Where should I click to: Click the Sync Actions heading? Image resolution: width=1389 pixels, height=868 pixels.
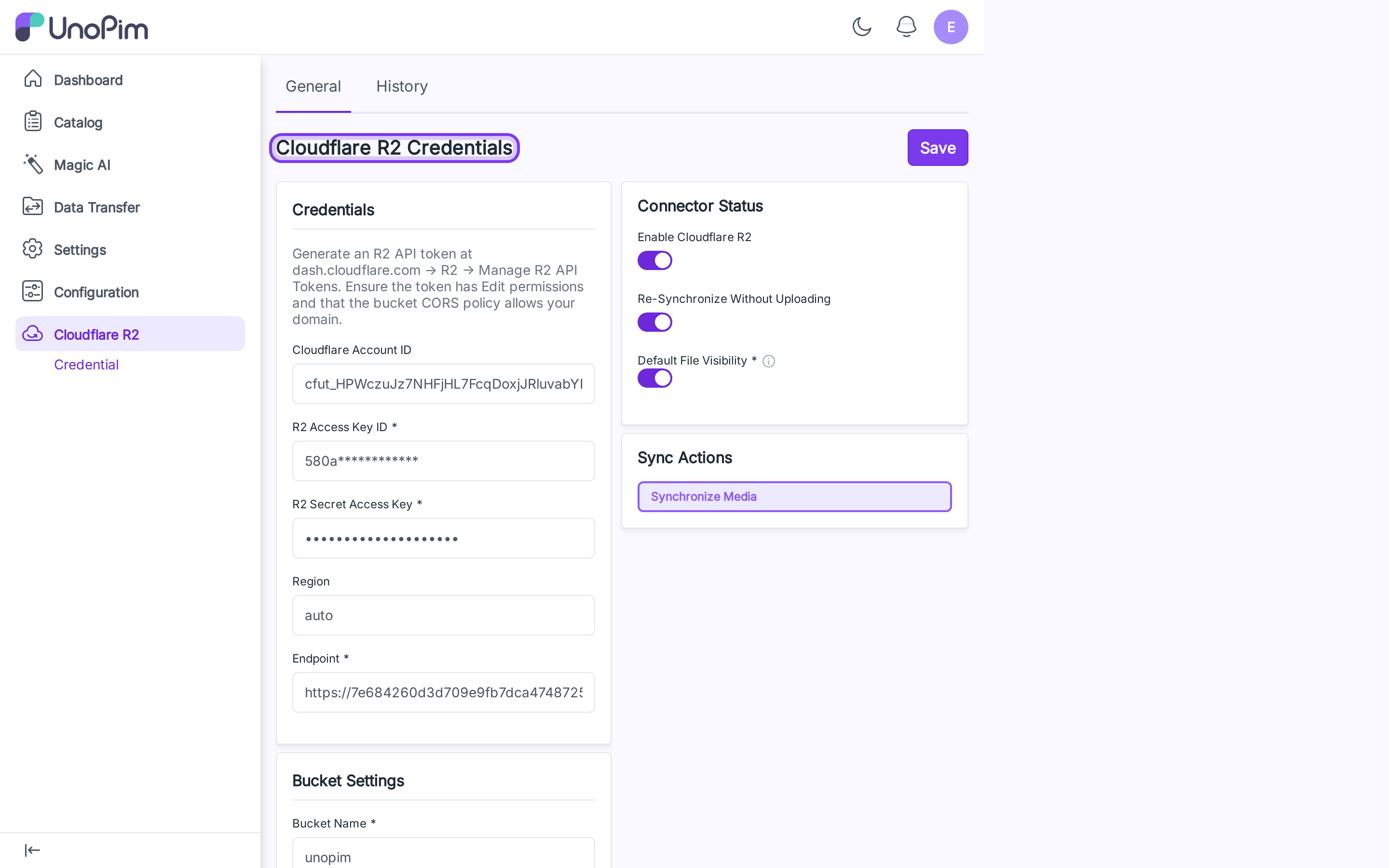[685, 458]
